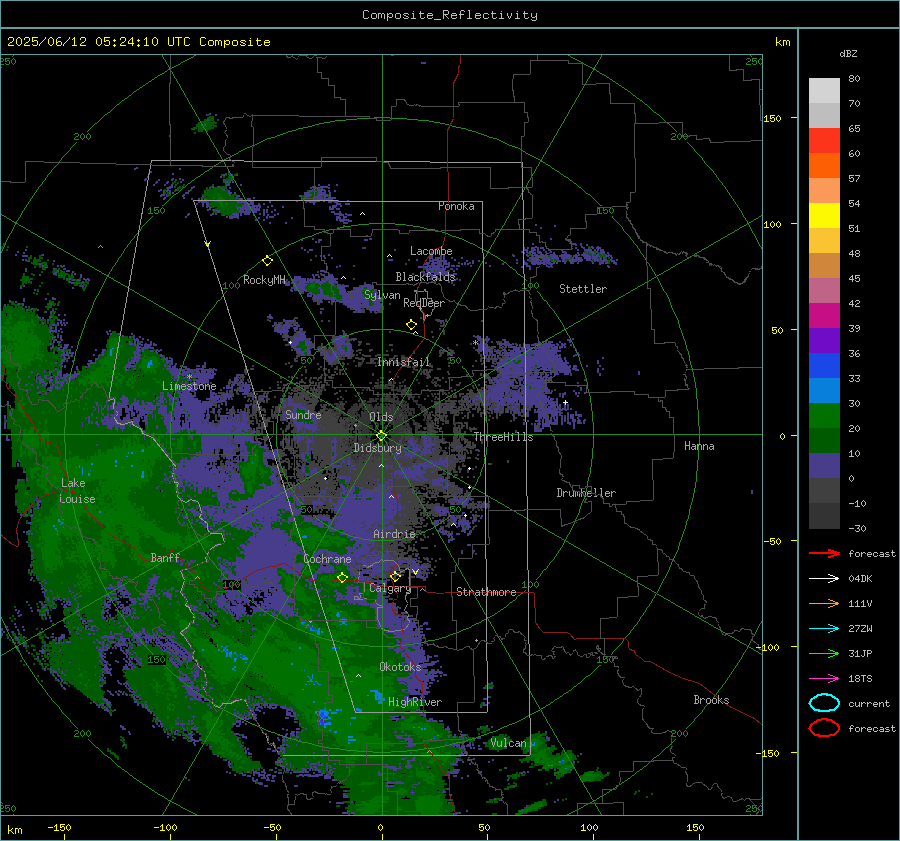Click the 'Blackfalds' city label
Image resolution: width=900 pixels, height=841 pixels.
tap(425, 277)
